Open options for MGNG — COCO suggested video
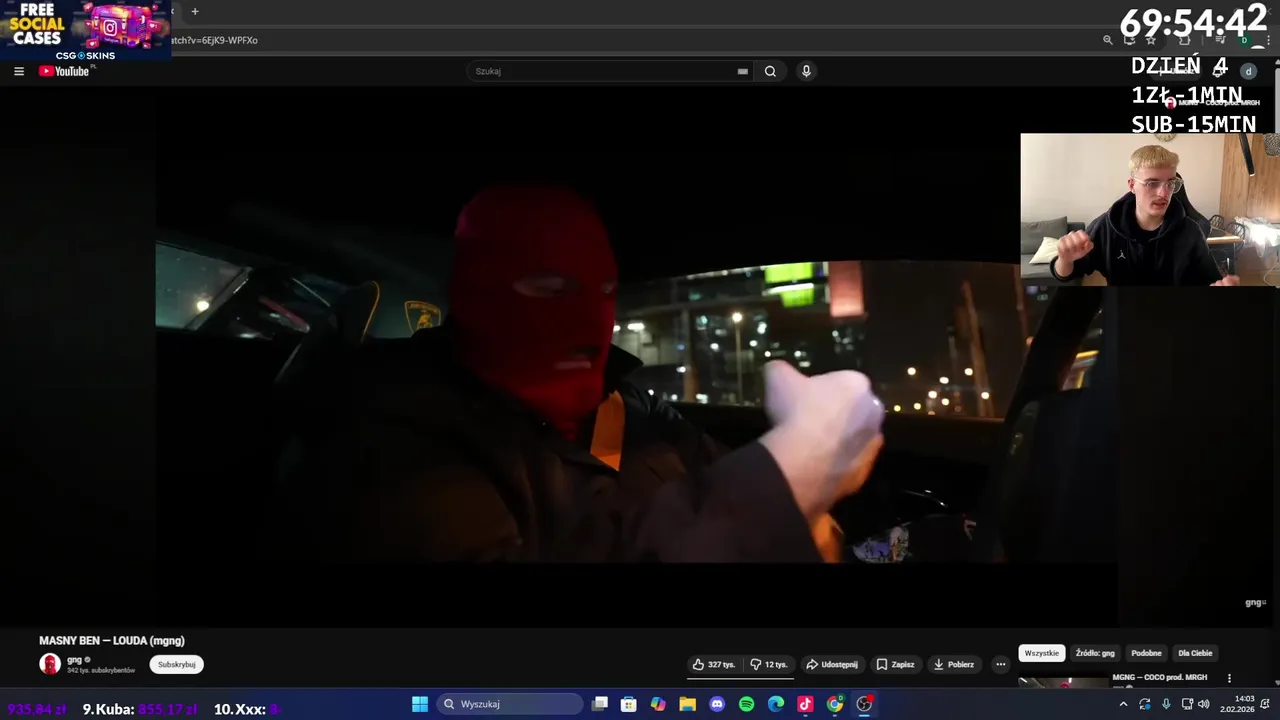 click(x=1229, y=678)
